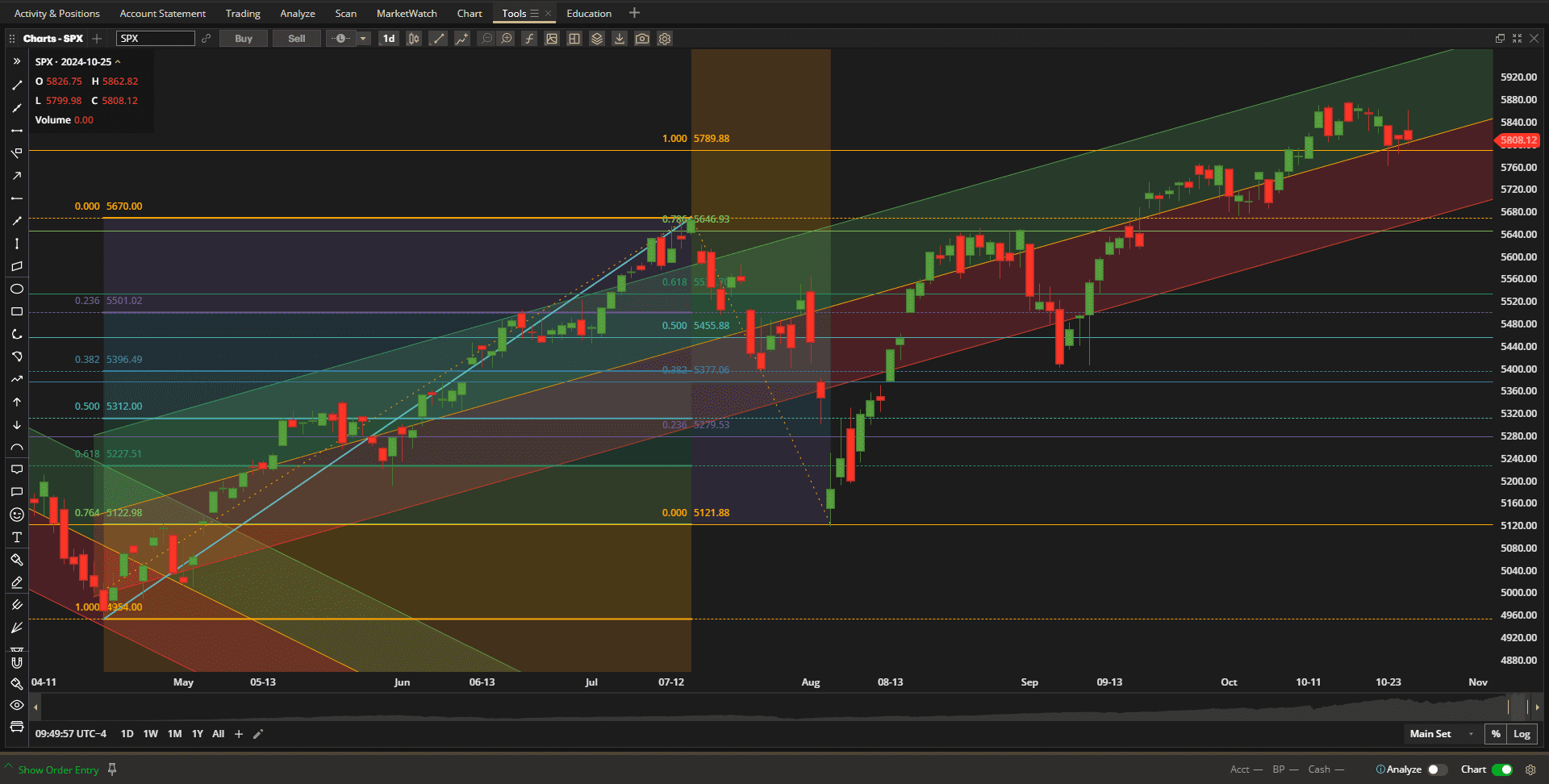Collapse the SPX legend chevron
Screen dimensions: 1549x784
point(118,62)
